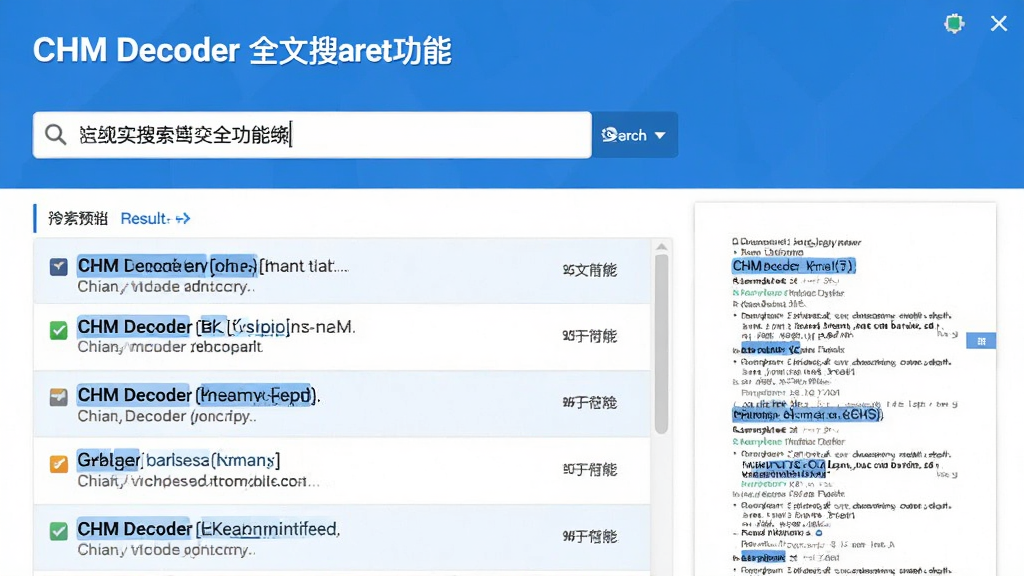
Task: Toggle orange checkbox for 'Grblger barlsesa' row
Action: click(59, 464)
